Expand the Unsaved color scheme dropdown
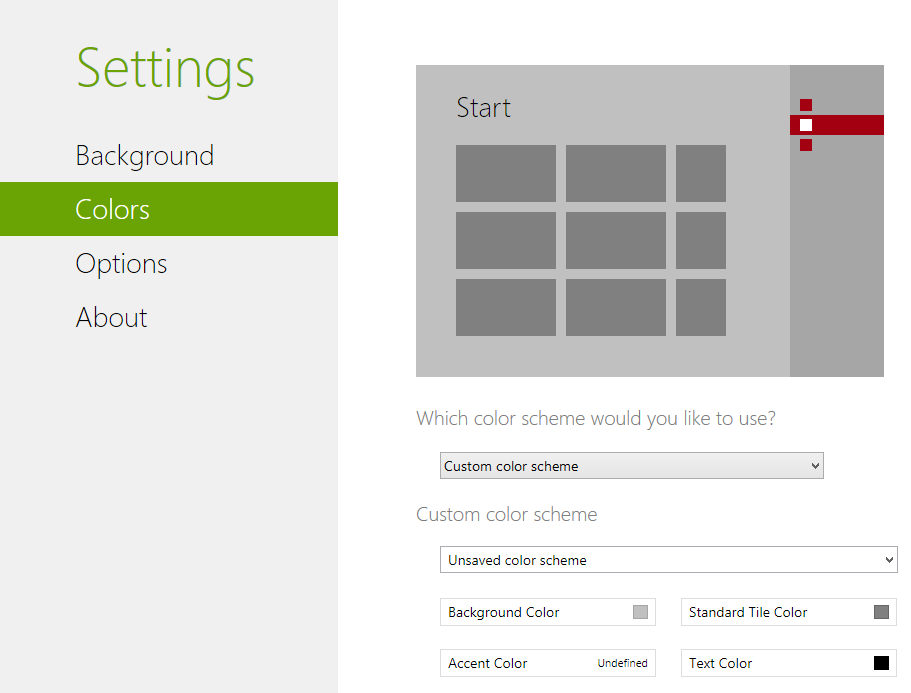The image size is (911, 693). tap(668, 559)
